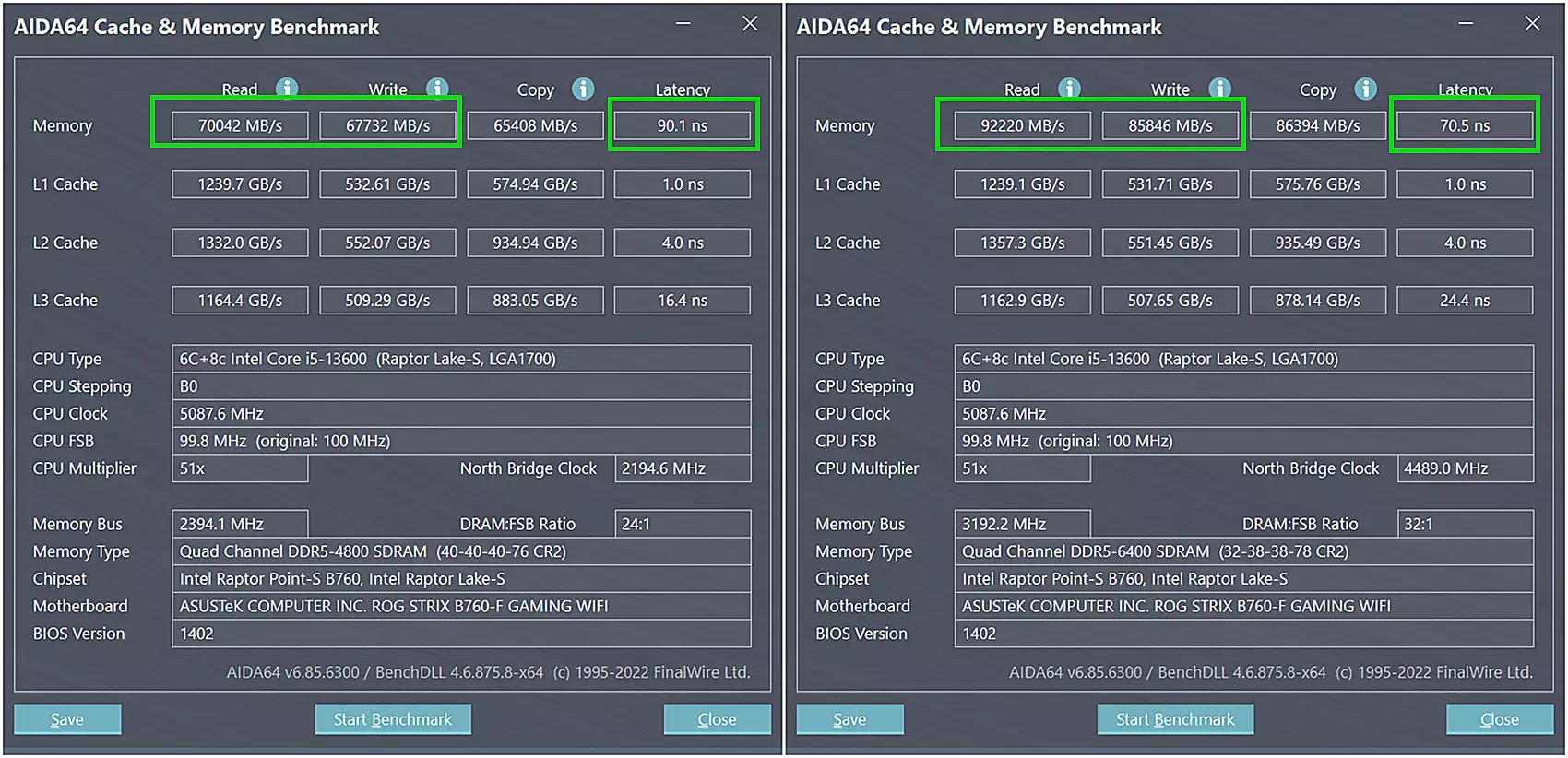
Task: Close the right AIDA64 window via X
Action: 1532,24
